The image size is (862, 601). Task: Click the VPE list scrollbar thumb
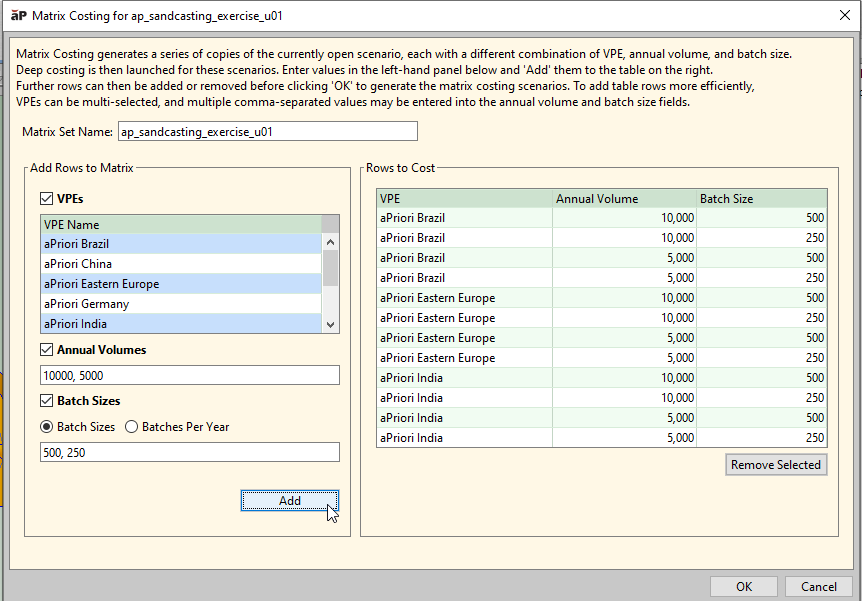330,267
